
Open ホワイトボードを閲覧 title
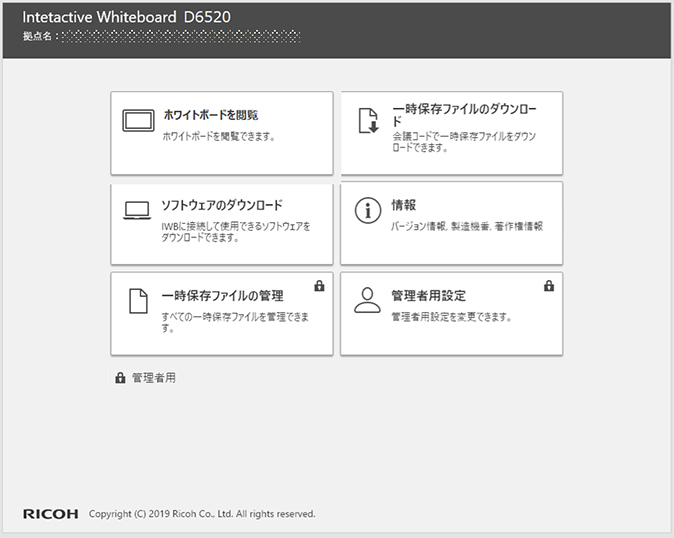[211, 115]
